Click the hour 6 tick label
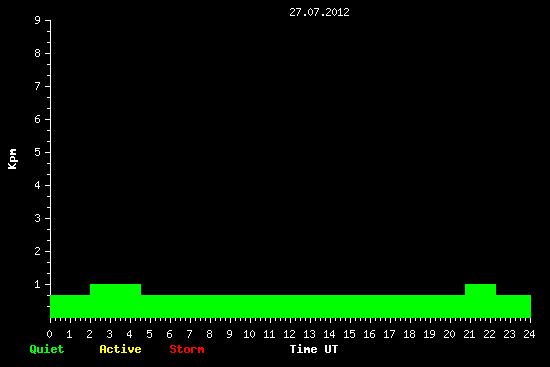This screenshot has width=550, height=367. point(169,334)
